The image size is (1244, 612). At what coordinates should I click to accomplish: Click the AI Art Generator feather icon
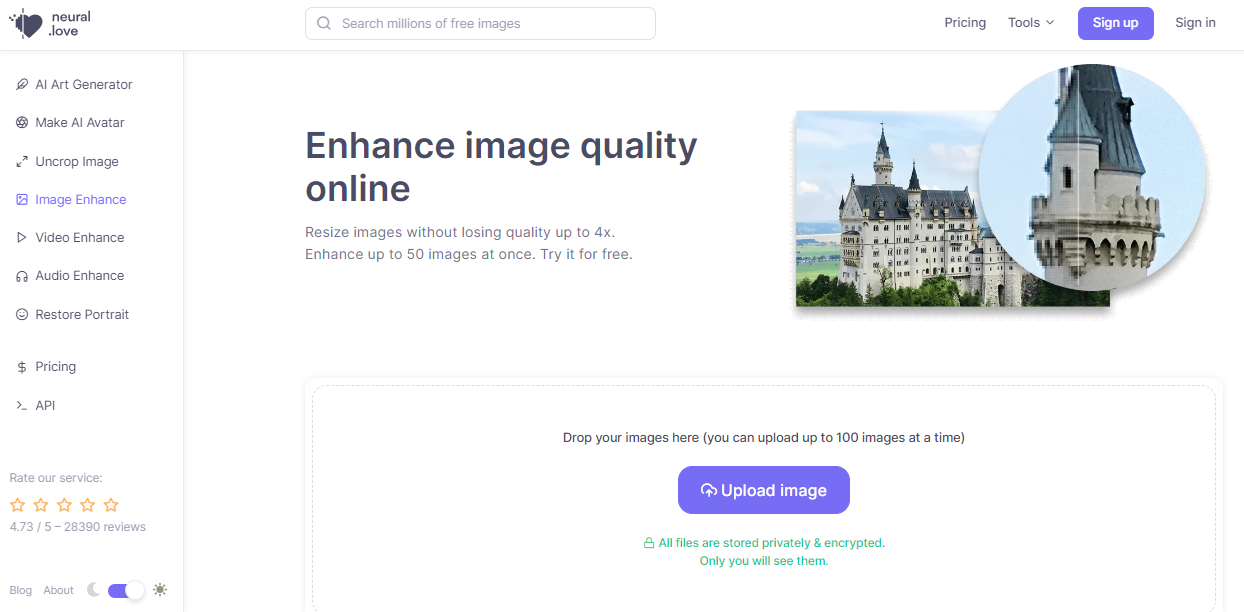22,85
